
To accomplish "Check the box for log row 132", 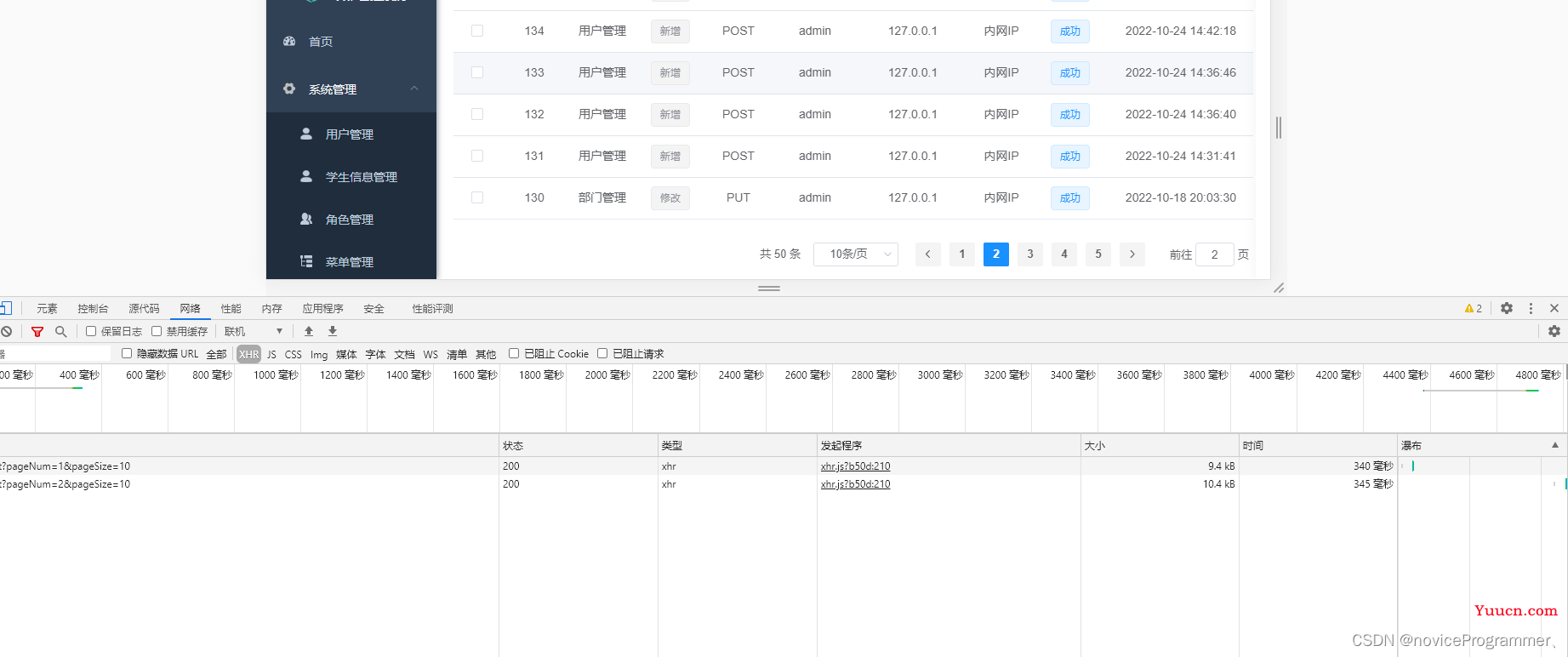I will (x=477, y=114).
